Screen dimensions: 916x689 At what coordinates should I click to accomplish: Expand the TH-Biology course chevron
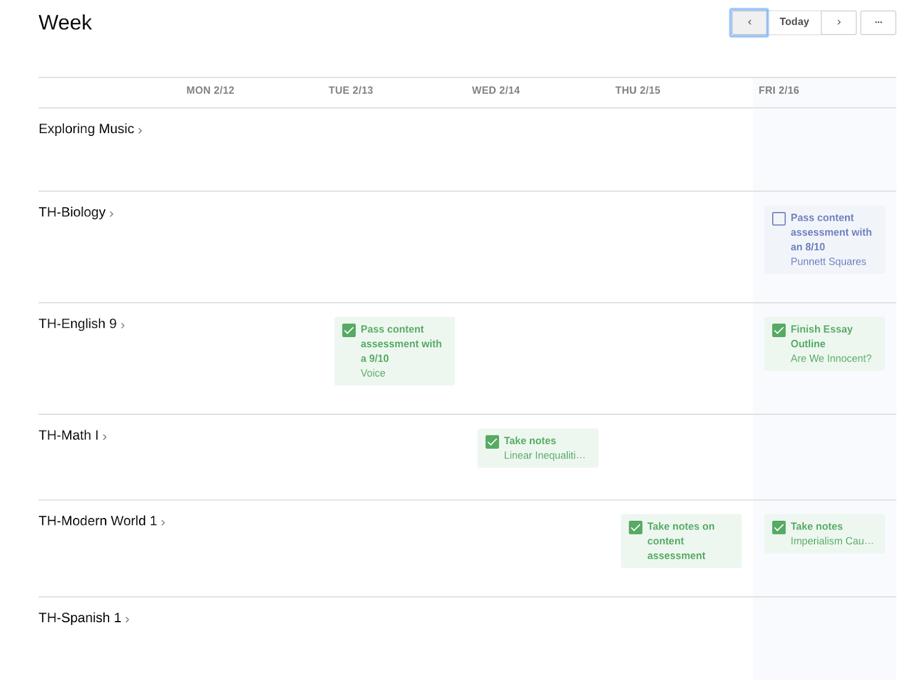pos(111,214)
